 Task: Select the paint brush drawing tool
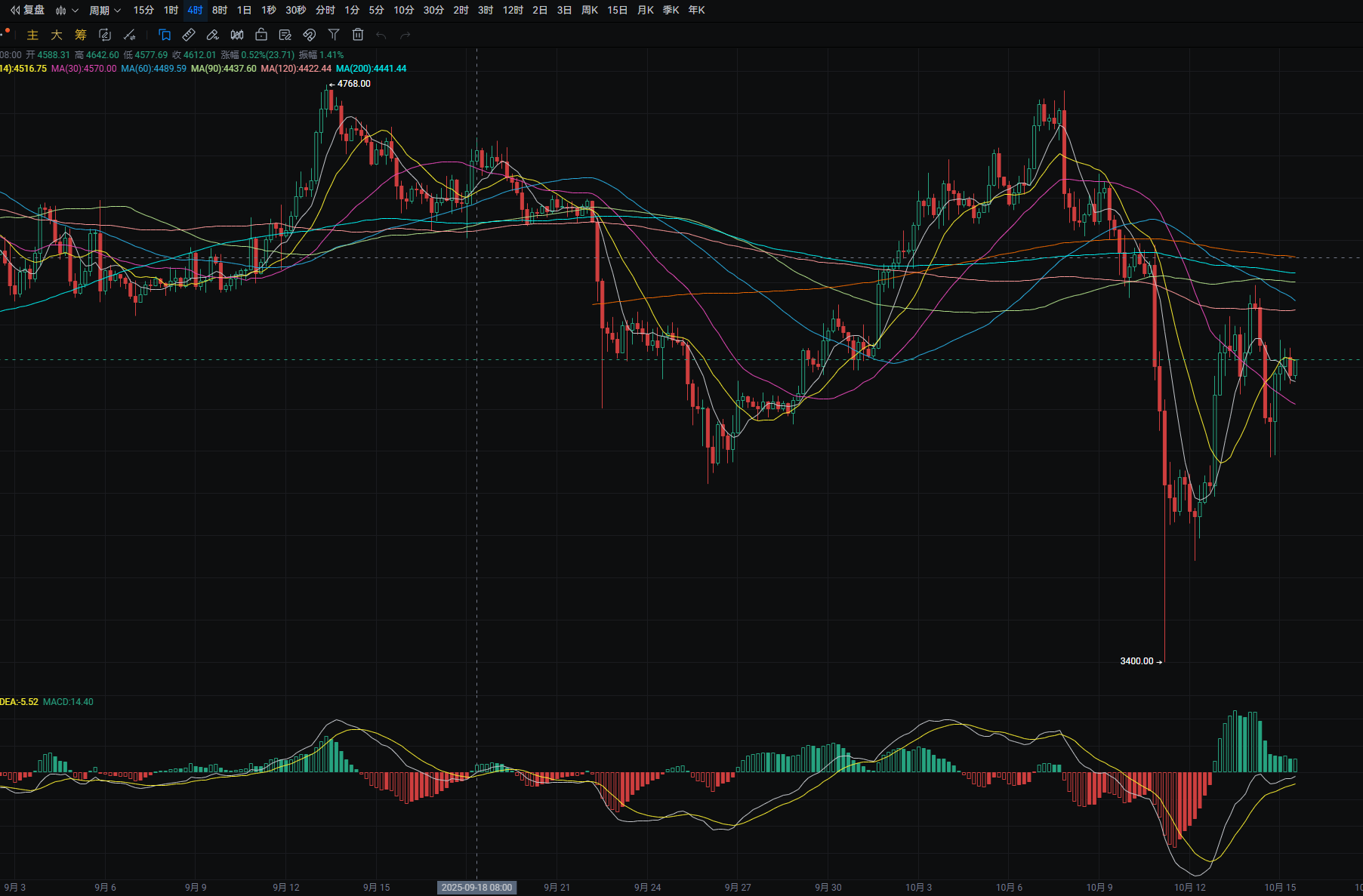click(x=213, y=35)
